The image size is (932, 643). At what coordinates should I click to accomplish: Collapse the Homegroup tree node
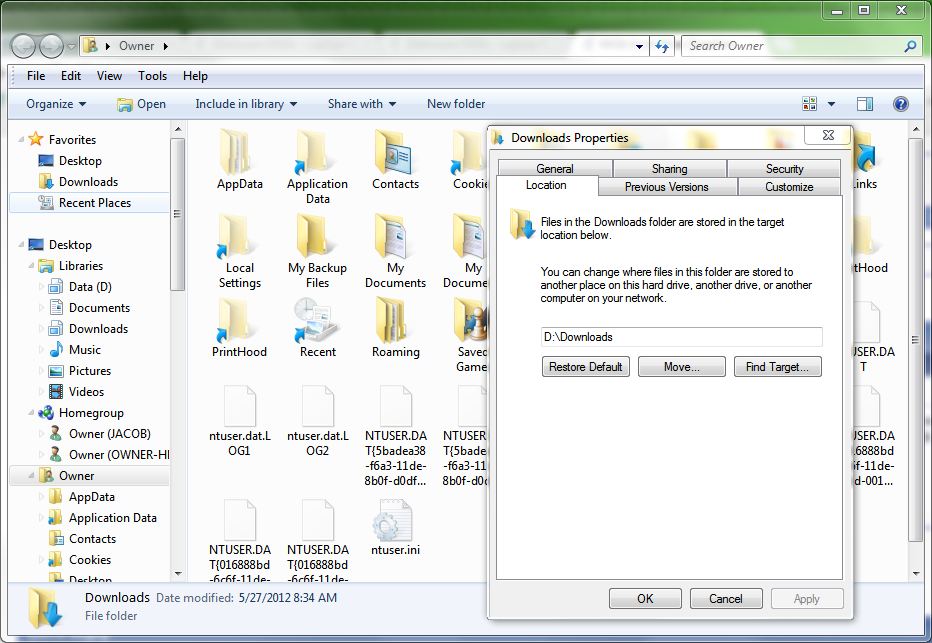[31, 412]
